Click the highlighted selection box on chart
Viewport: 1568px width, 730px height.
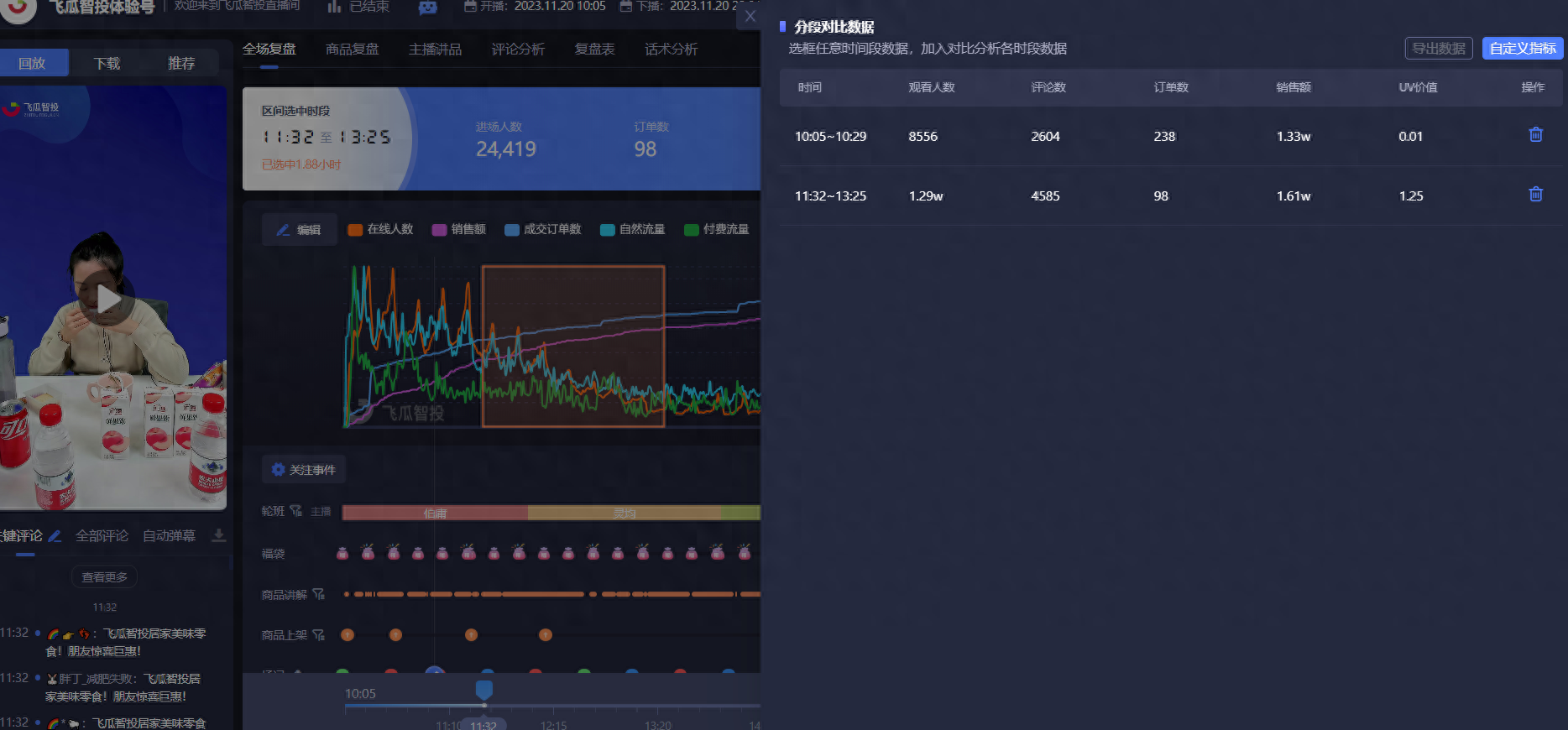pyautogui.click(x=573, y=347)
